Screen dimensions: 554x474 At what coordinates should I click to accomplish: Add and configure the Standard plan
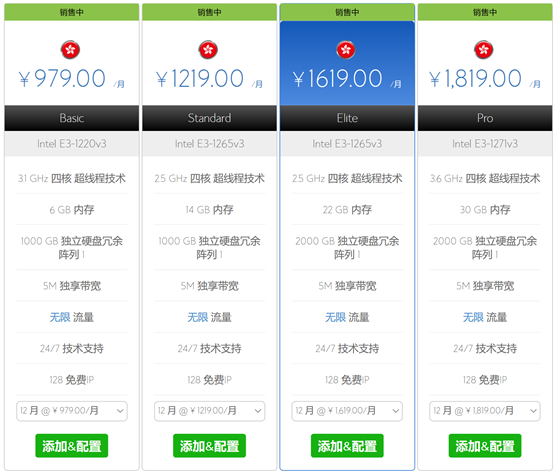point(210,446)
